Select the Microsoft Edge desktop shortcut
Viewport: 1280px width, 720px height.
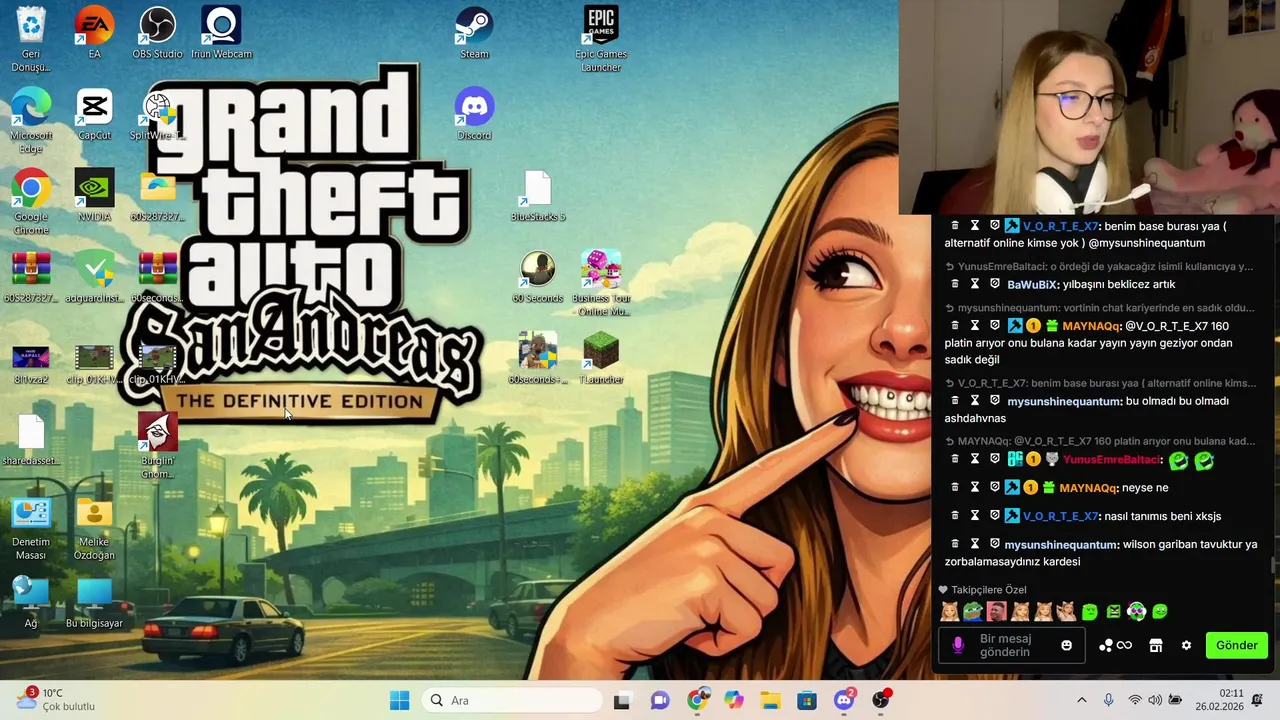click(31, 120)
